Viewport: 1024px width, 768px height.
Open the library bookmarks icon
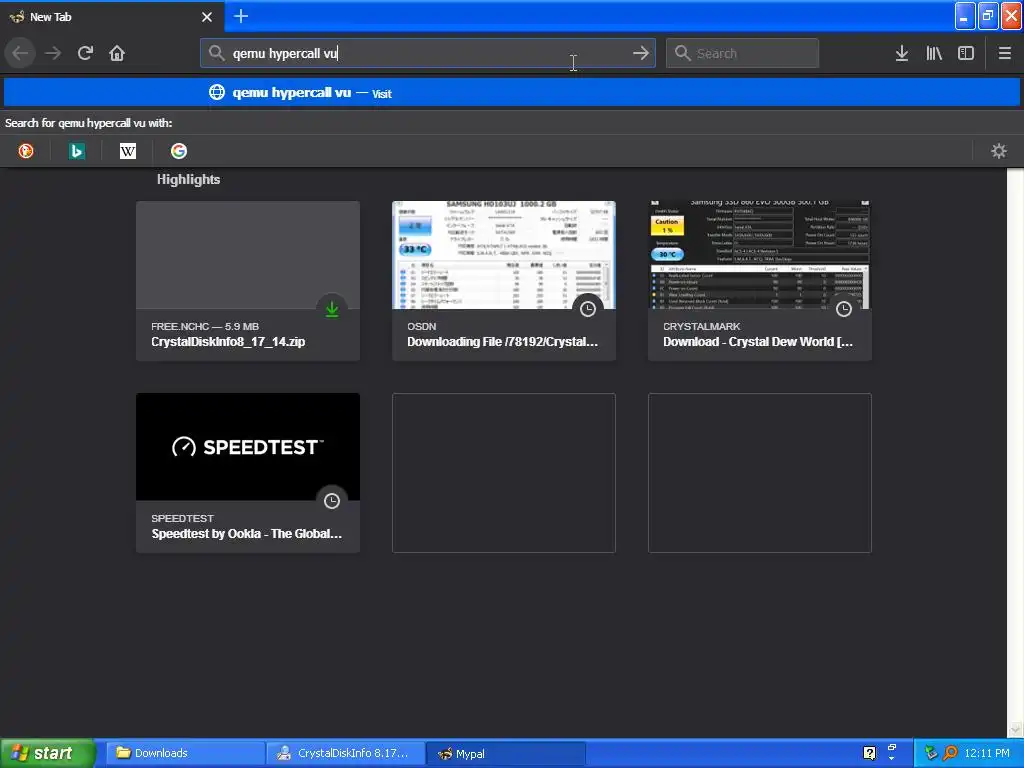click(934, 54)
